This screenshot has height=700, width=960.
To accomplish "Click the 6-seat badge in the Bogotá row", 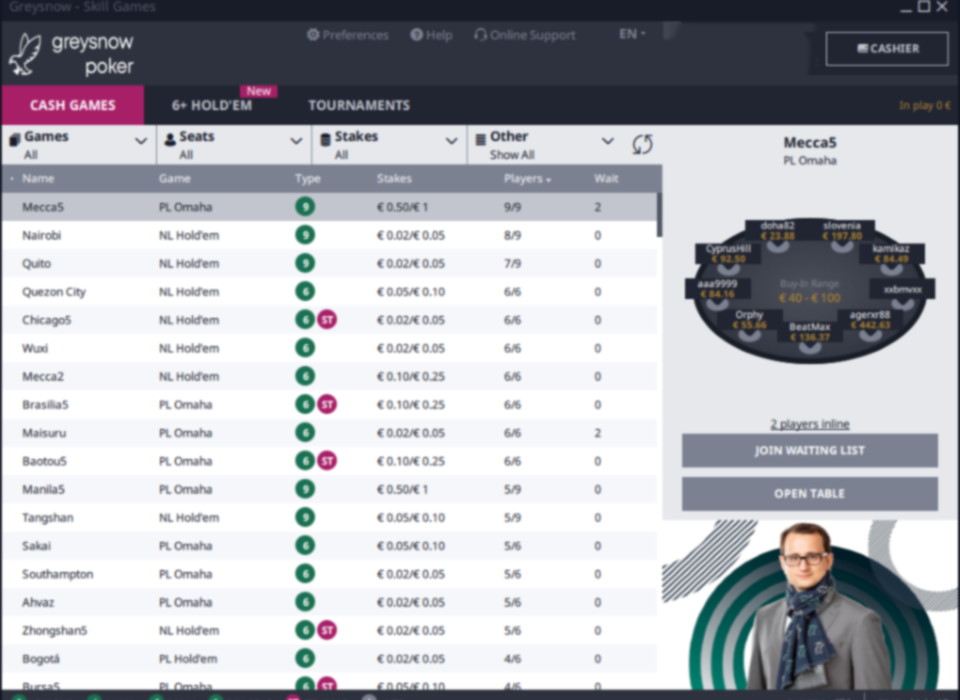I will (305, 658).
